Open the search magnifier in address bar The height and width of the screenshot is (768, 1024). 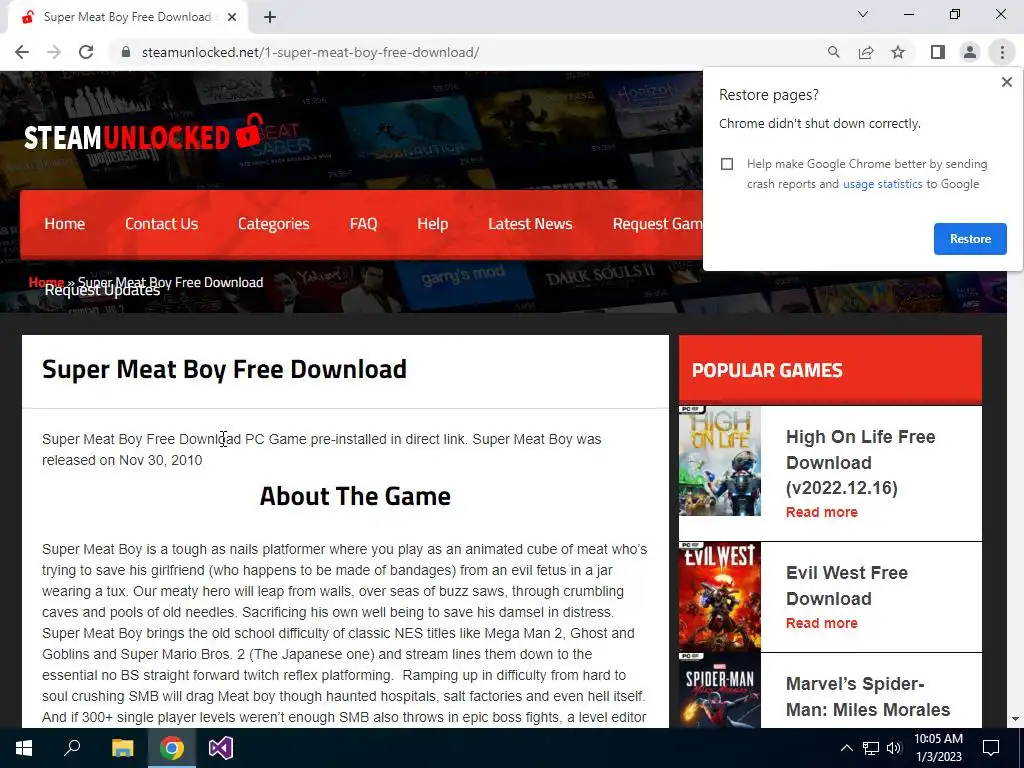[833, 52]
